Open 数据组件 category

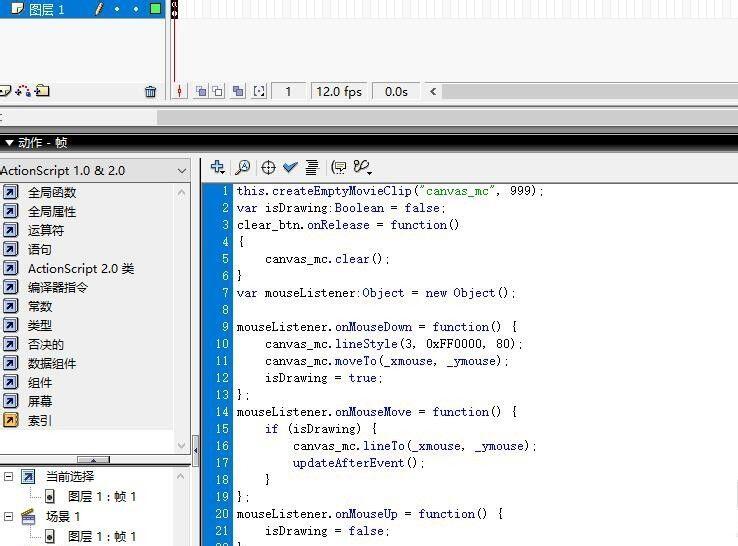click(52, 363)
